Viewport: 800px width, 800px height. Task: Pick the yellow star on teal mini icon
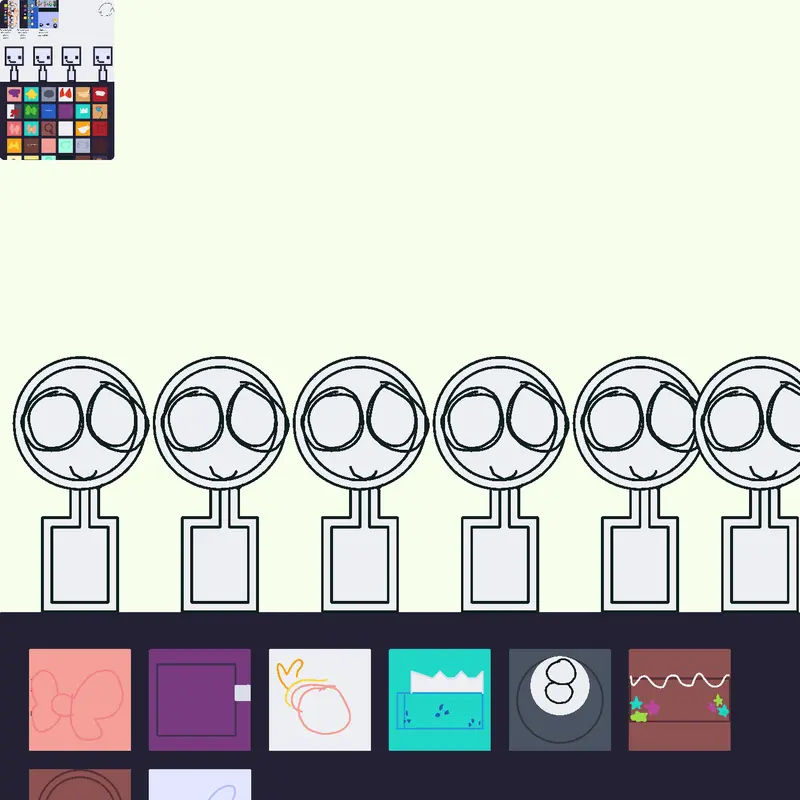(x=31, y=94)
